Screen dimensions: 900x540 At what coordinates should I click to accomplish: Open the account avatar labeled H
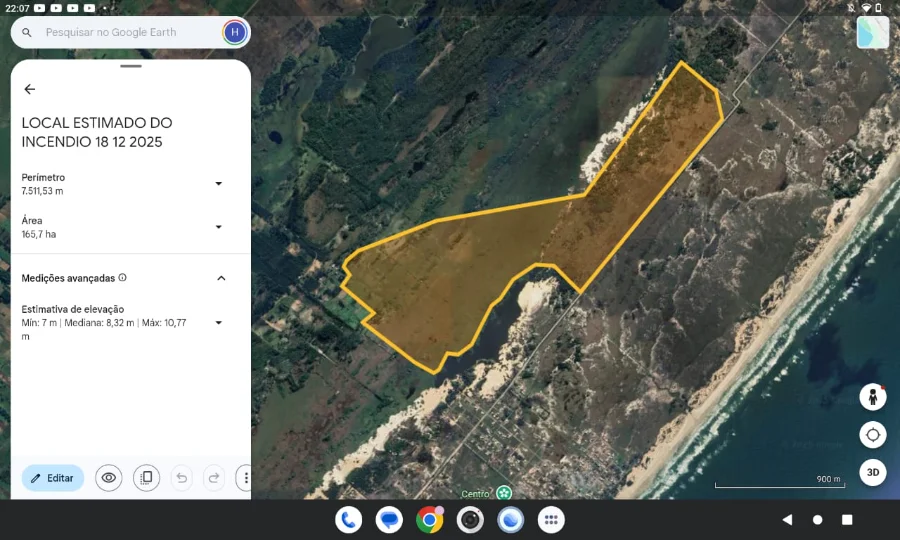[x=234, y=33]
